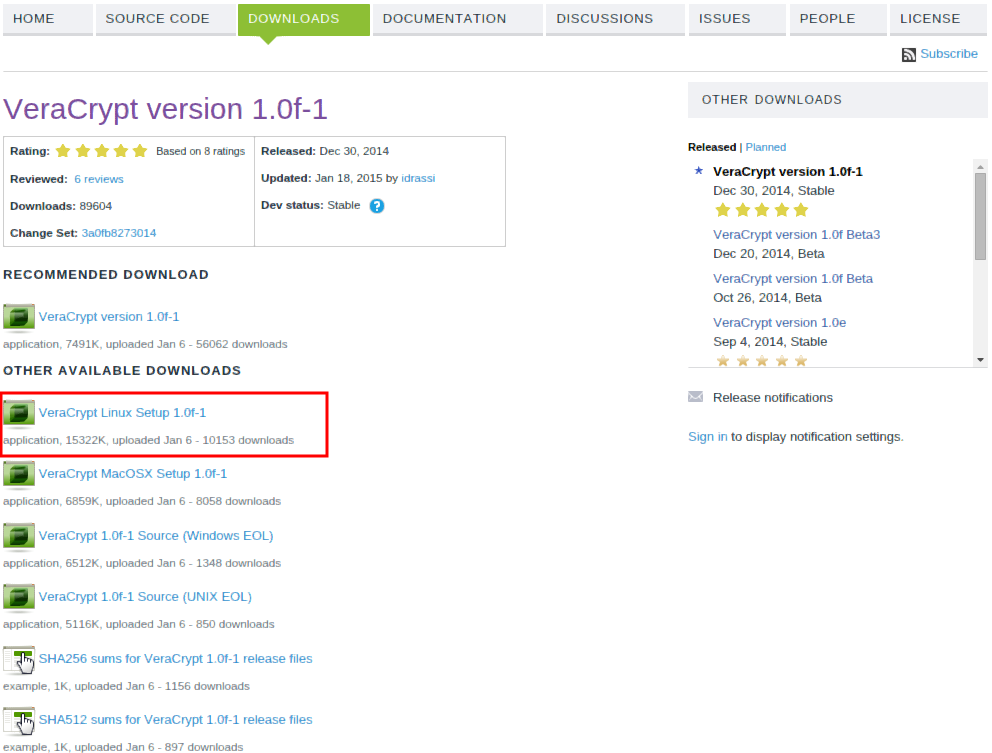Click the Sign in link
The height and width of the screenshot is (753, 992).
(x=707, y=437)
